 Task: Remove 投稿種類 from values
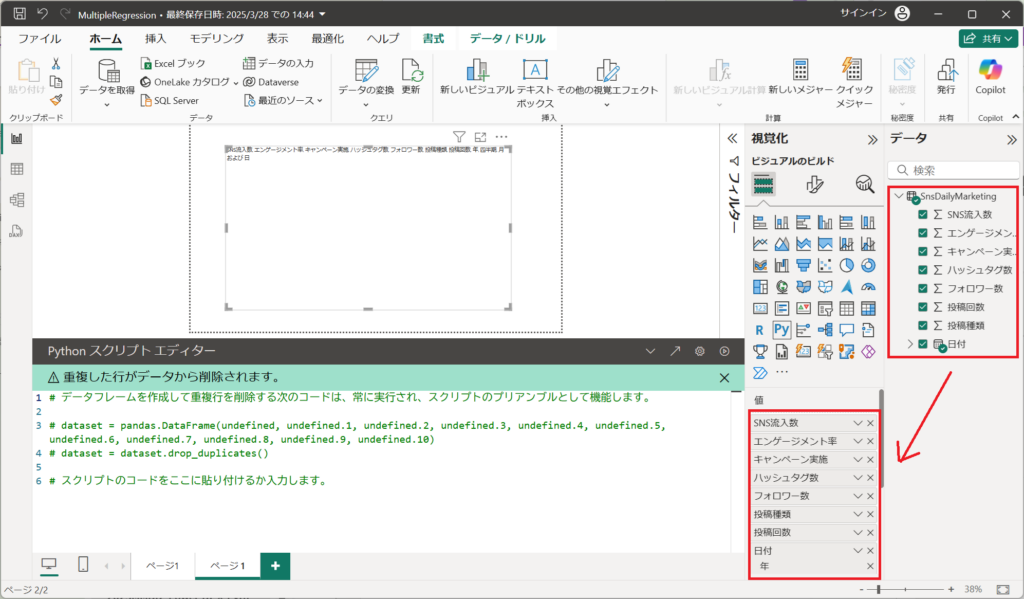pos(871,514)
